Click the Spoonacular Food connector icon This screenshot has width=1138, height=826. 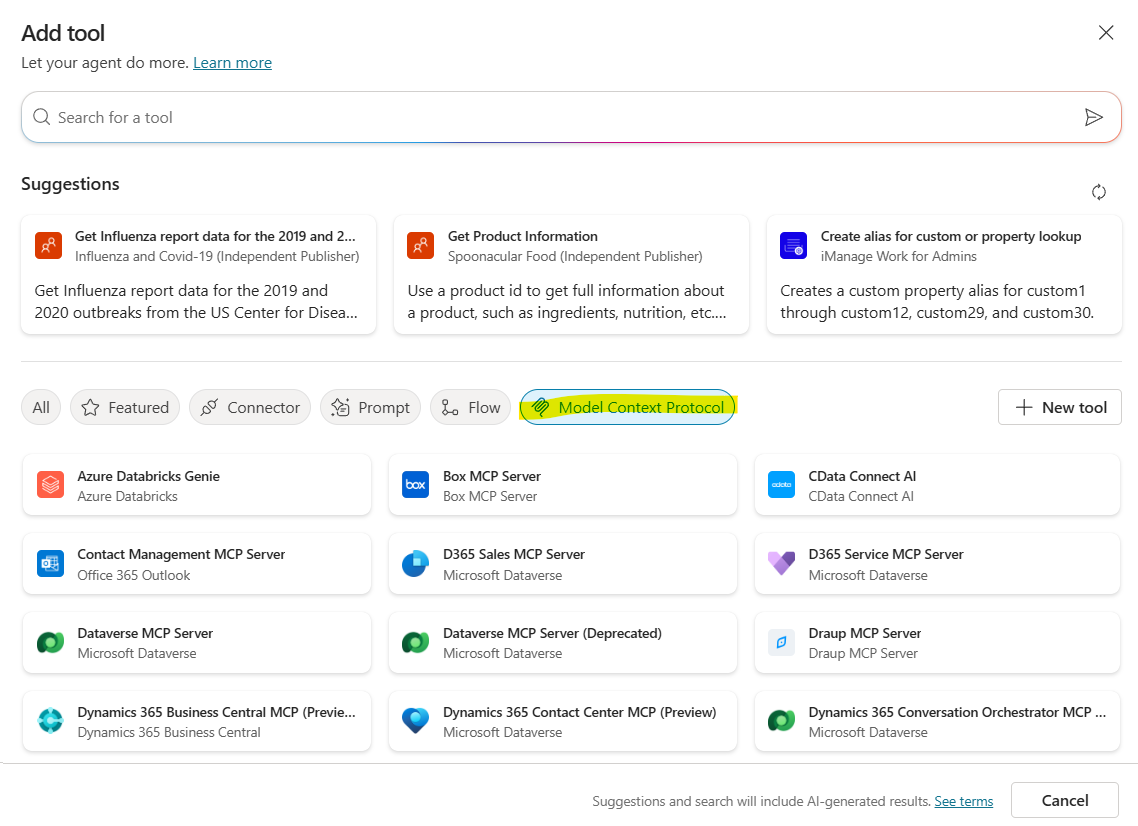pyautogui.click(x=421, y=245)
